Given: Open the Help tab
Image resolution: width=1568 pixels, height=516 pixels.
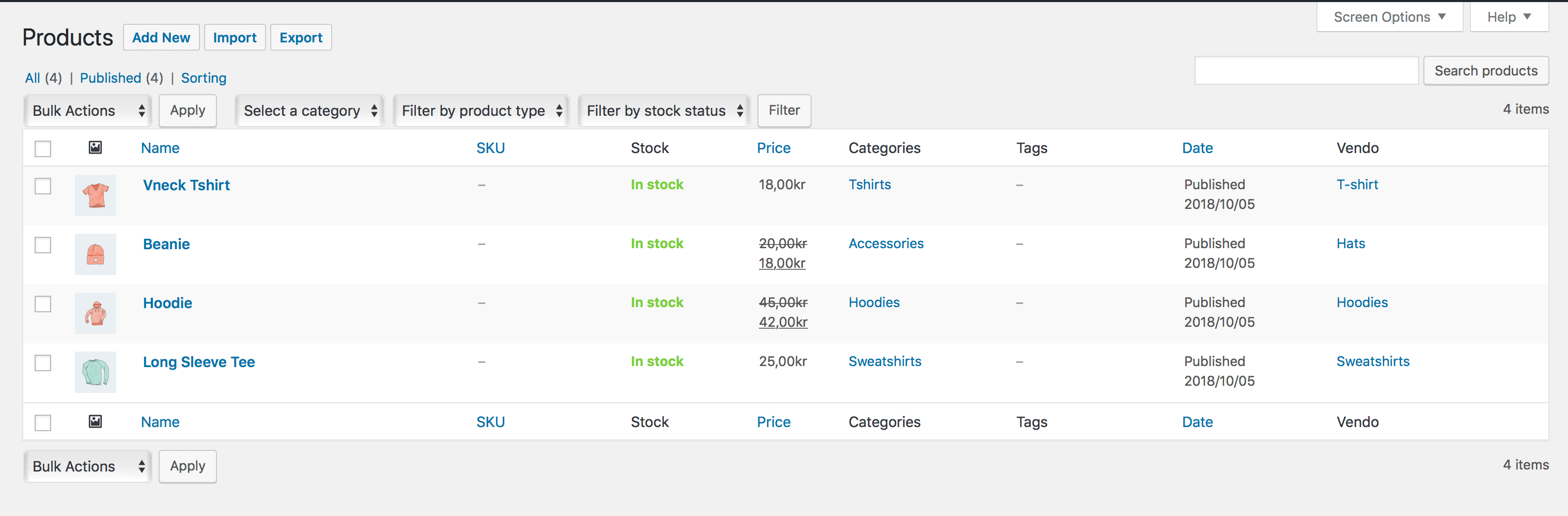Looking at the screenshot, I should tap(1508, 17).
